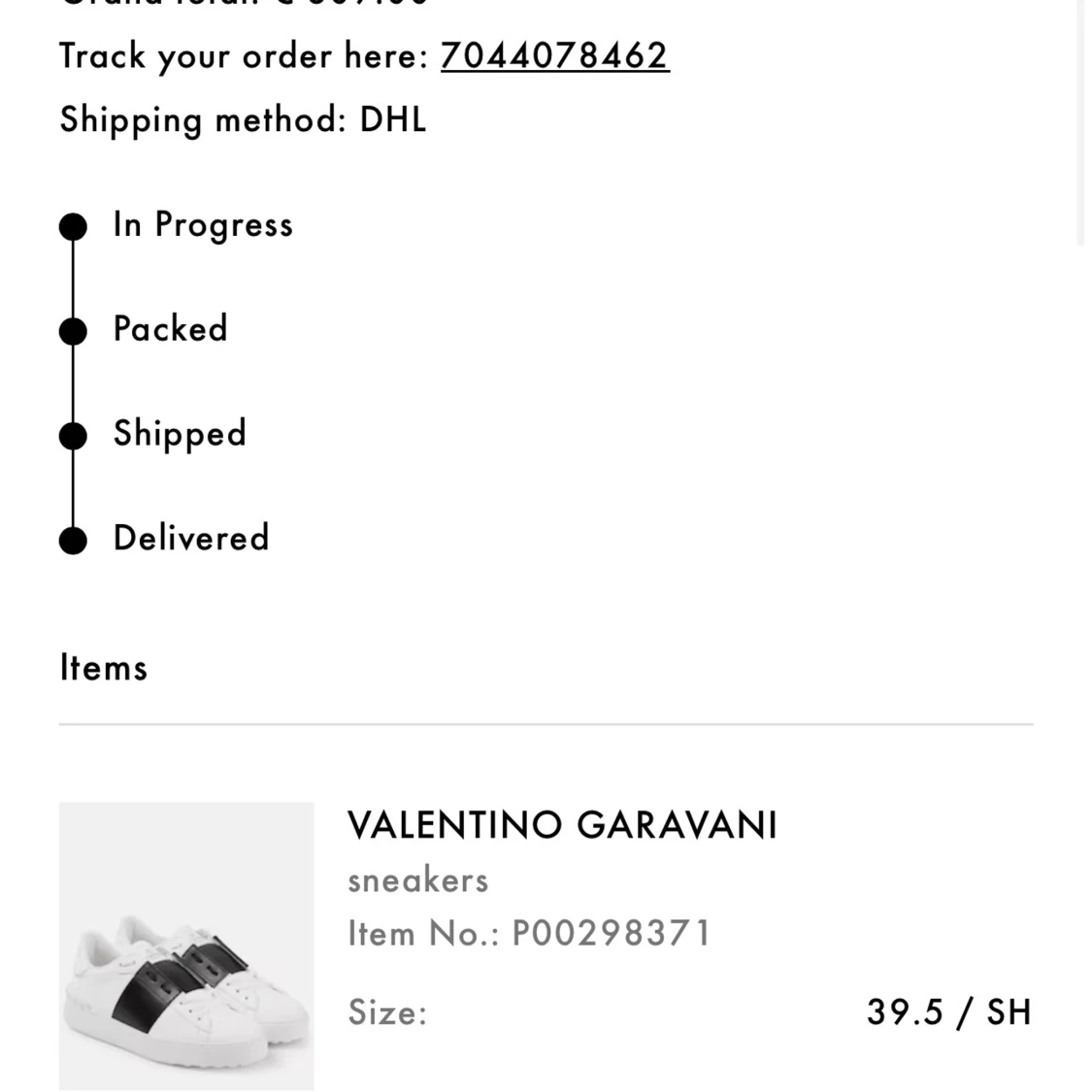
Task: Click the Shipping method DHL text
Action: coord(243,119)
